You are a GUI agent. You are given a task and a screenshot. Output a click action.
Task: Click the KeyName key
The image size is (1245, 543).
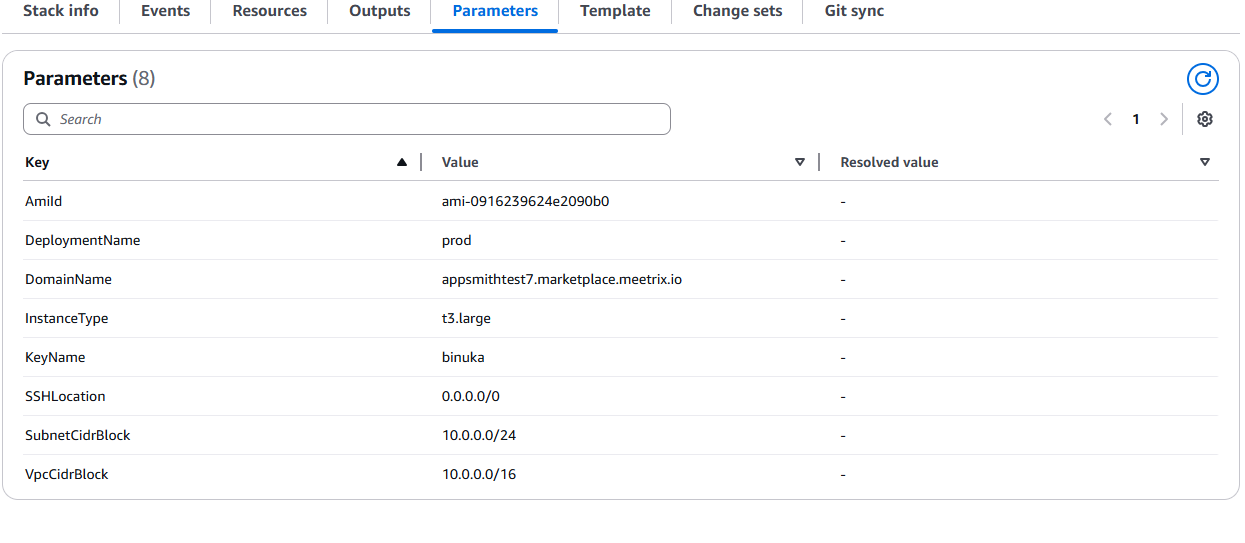point(55,357)
